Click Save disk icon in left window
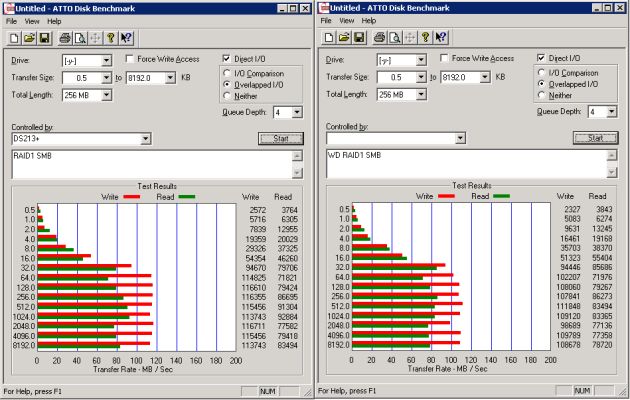 point(44,38)
